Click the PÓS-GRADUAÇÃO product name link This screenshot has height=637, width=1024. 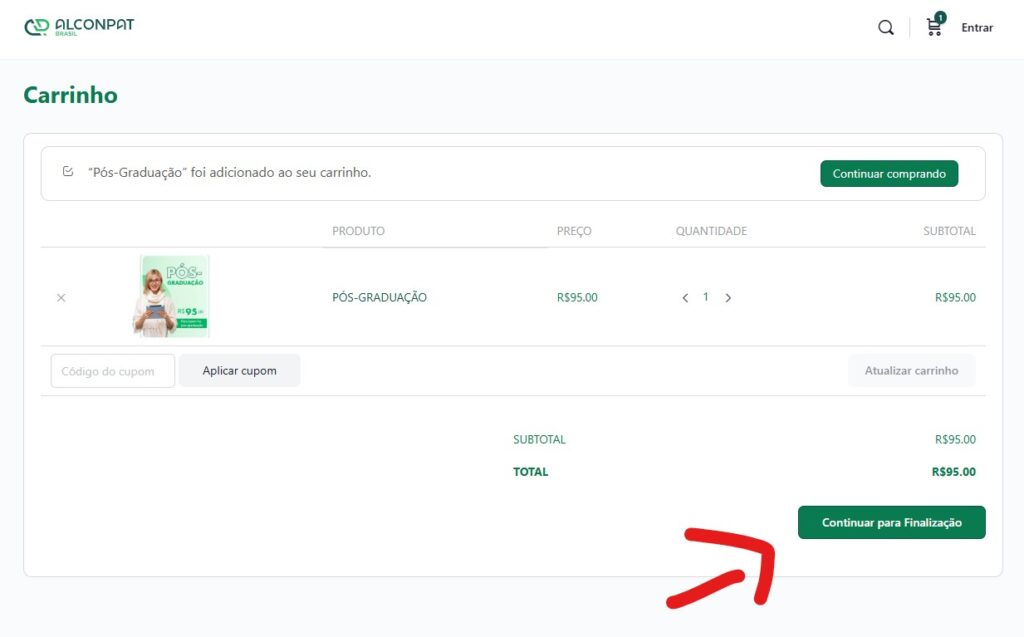(x=379, y=298)
